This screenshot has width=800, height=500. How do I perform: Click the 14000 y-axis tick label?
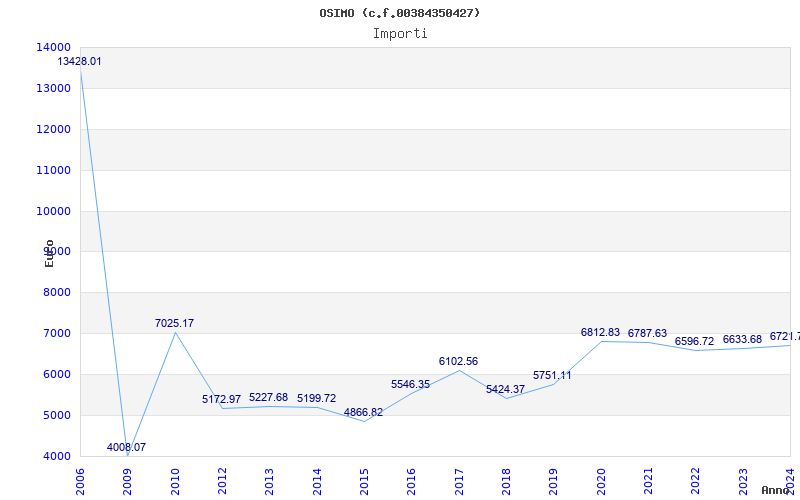[53, 47]
